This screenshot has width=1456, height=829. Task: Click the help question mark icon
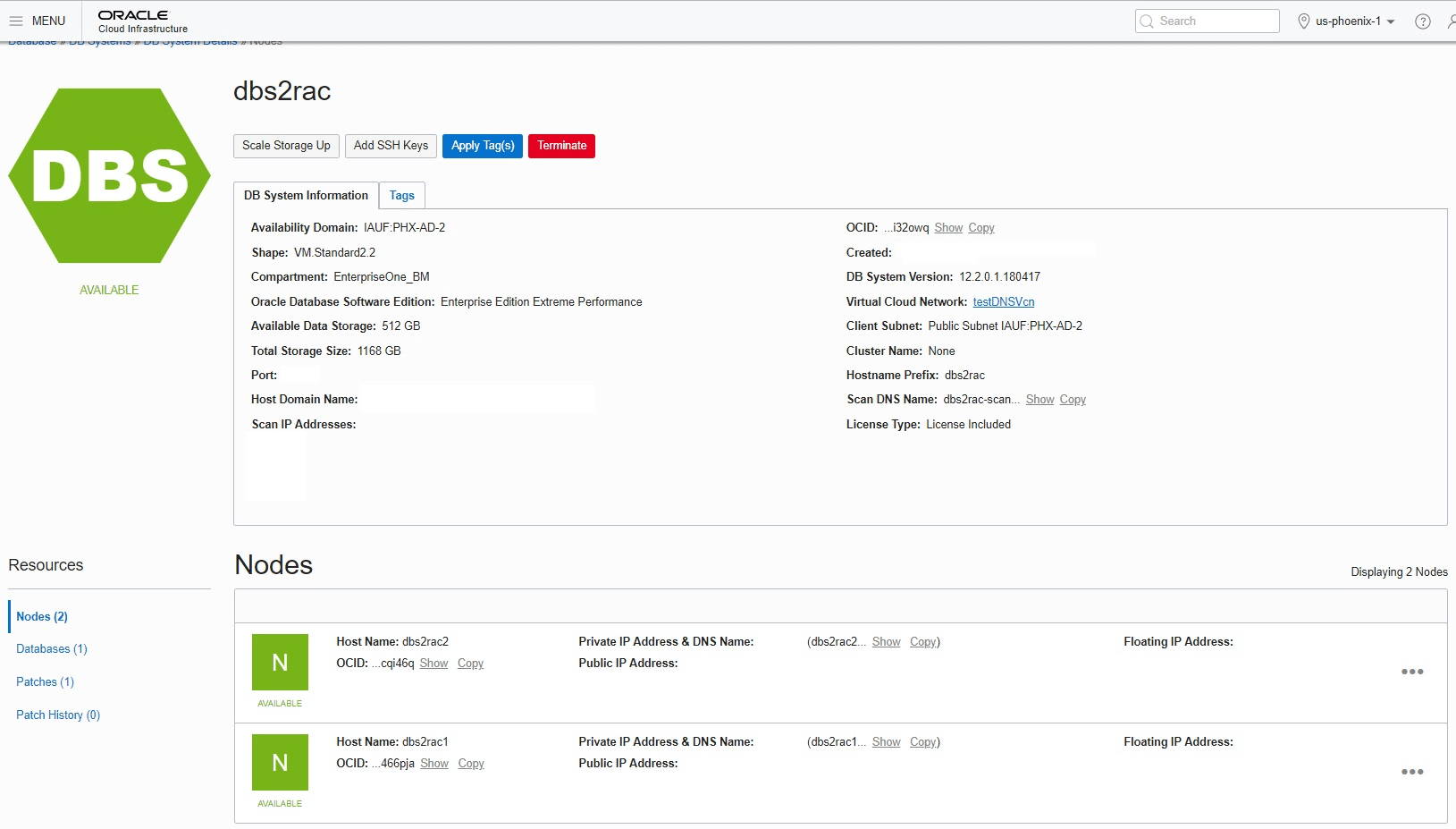[1423, 21]
